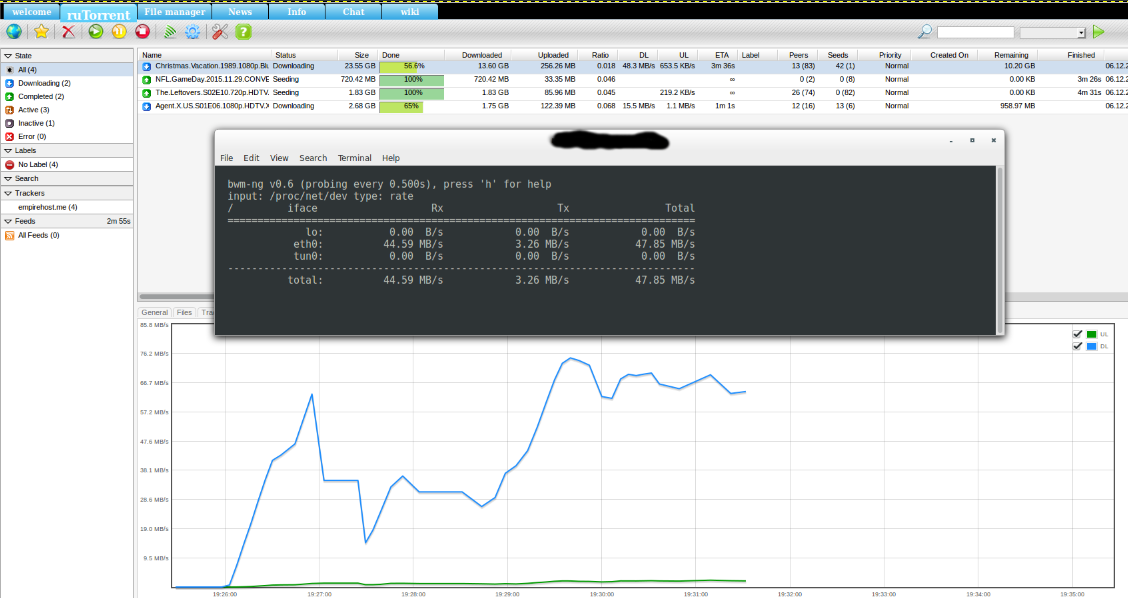Click the 56.6% progress bar for Christmas.Vacation
Viewport: 1128px width, 598px height.
coord(411,66)
